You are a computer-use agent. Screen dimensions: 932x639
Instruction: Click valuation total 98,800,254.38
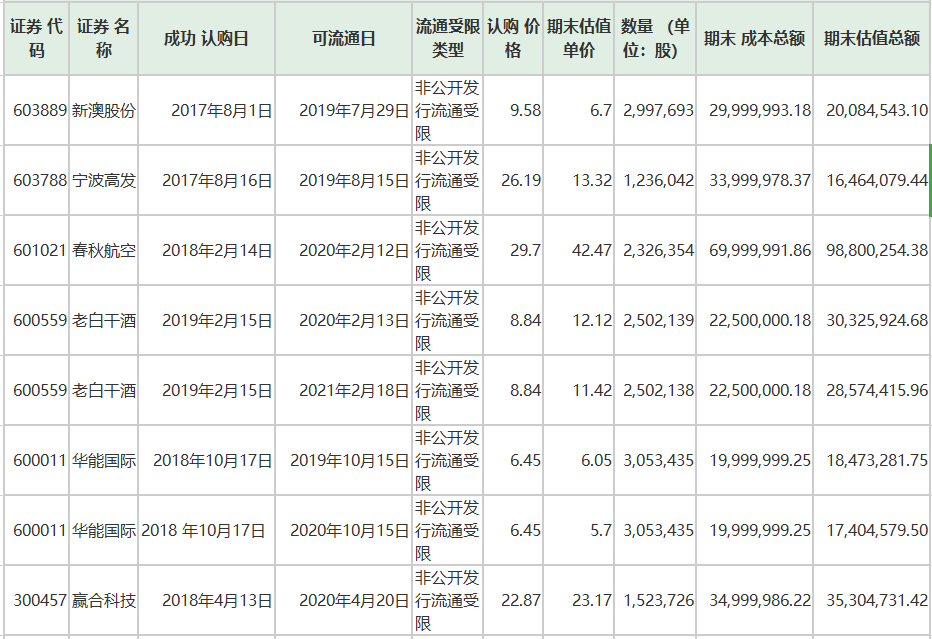tap(877, 250)
